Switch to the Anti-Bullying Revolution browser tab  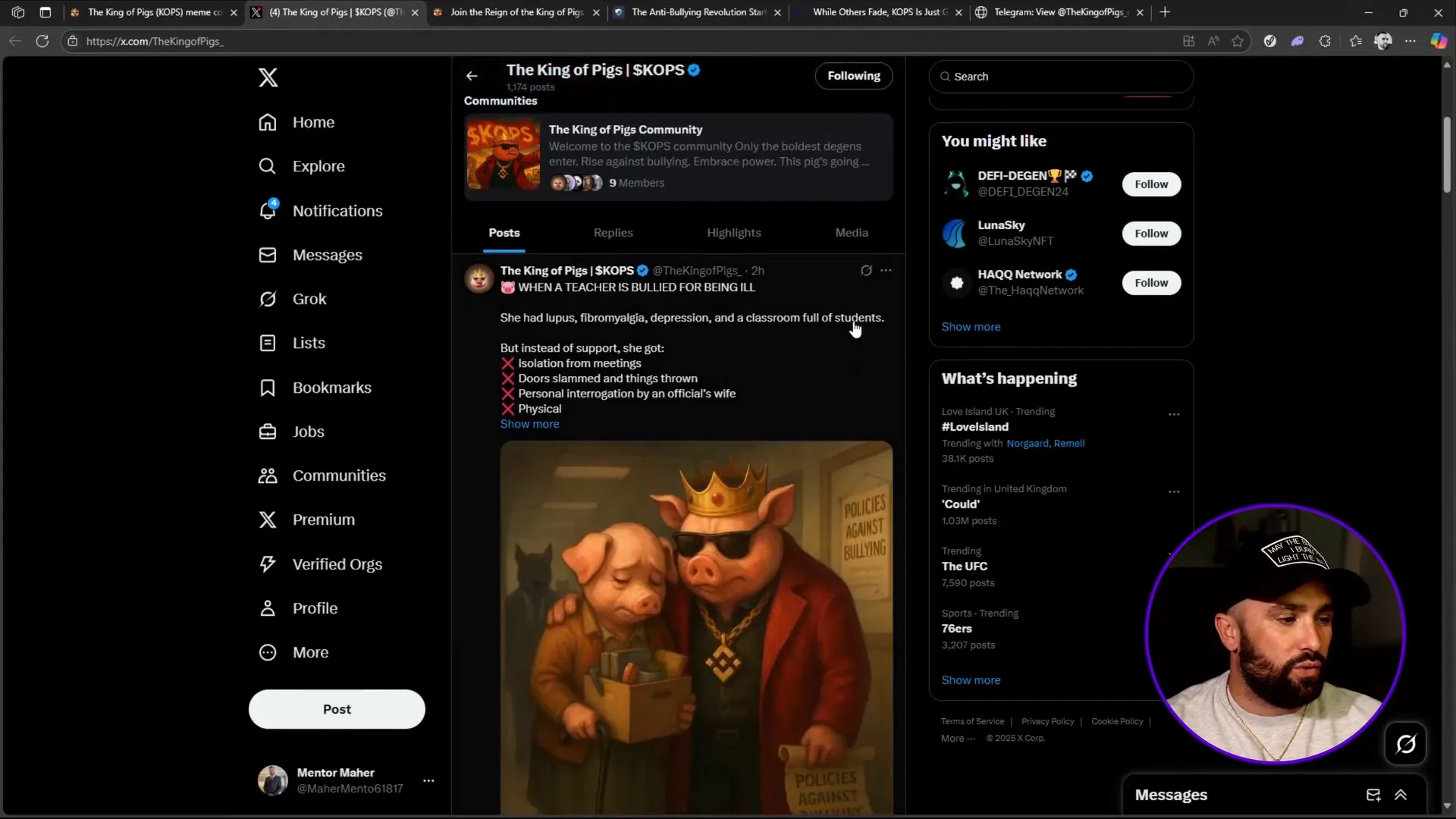click(698, 12)
